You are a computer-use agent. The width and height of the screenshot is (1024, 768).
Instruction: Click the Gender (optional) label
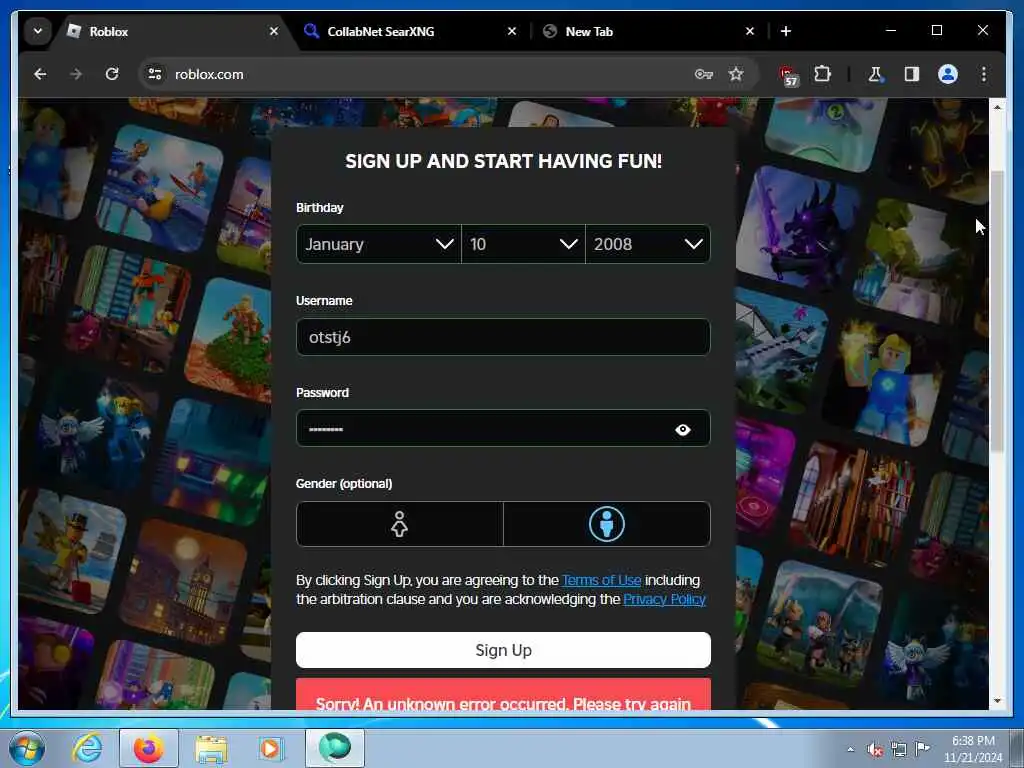coord(344,484)
